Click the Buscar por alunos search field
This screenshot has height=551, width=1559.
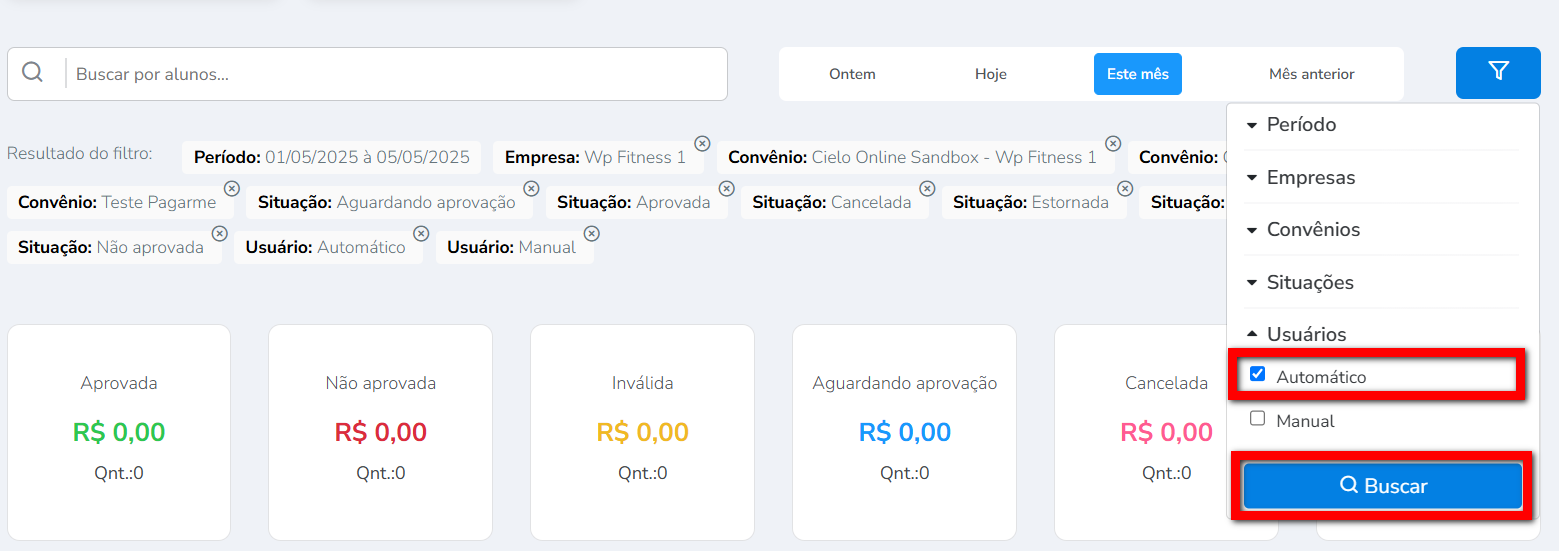(x=396, y=74)
